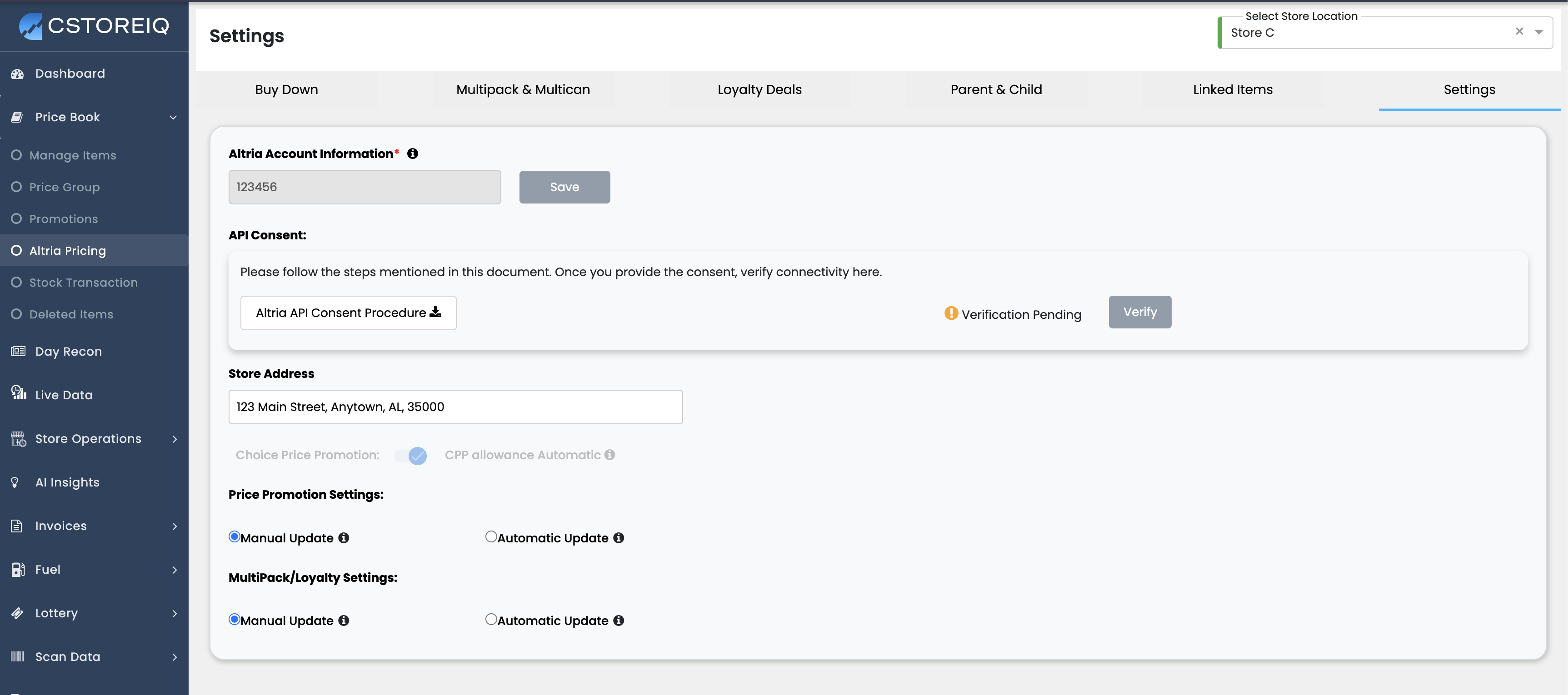Screen dimensions: 1568x695
Task: Click the Scan Data barcode icon
Action: pyautogui.click(x=18, y=656)
